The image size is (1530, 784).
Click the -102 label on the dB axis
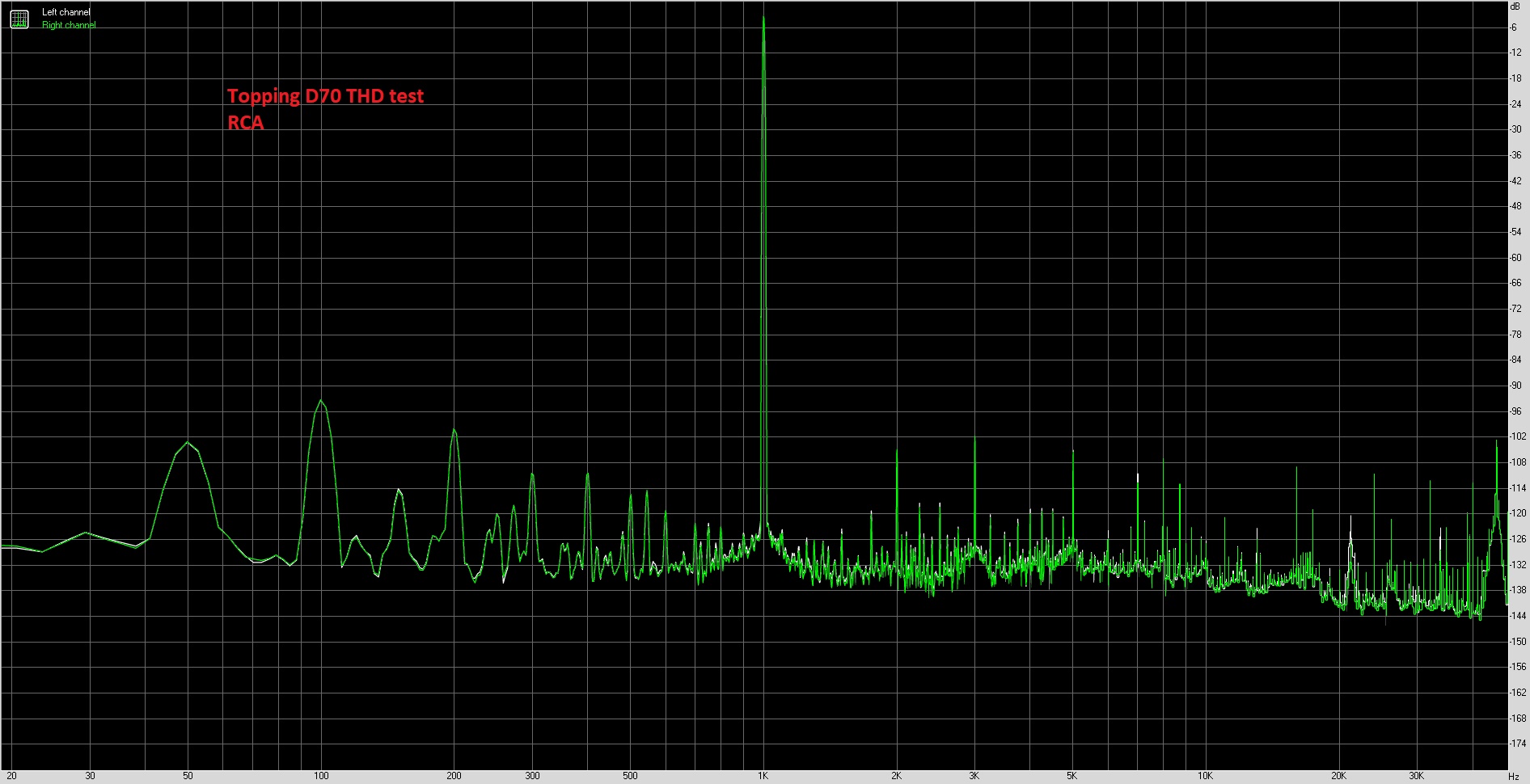click(1517, 436)
